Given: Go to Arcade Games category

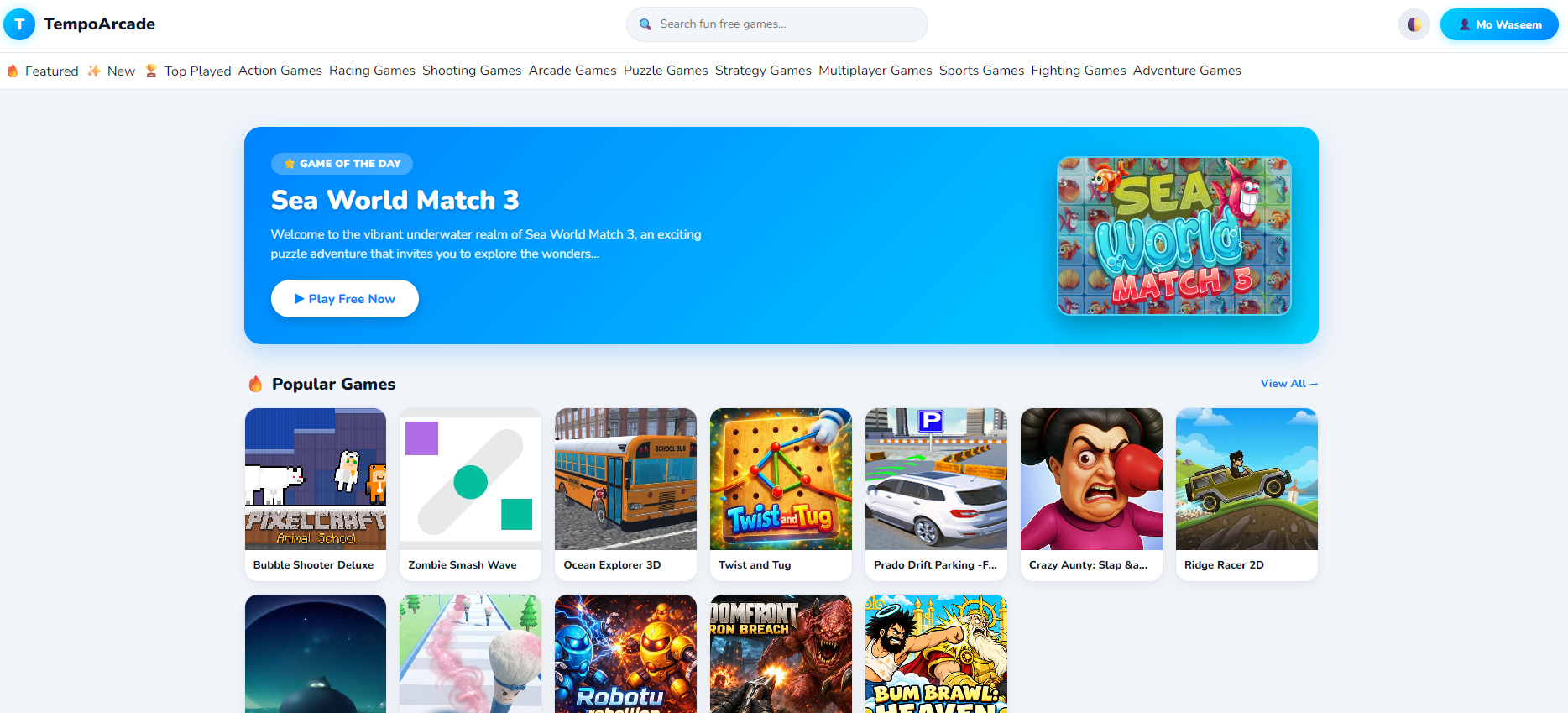Looking at the screenshot, I should click(x=572, y=71).
